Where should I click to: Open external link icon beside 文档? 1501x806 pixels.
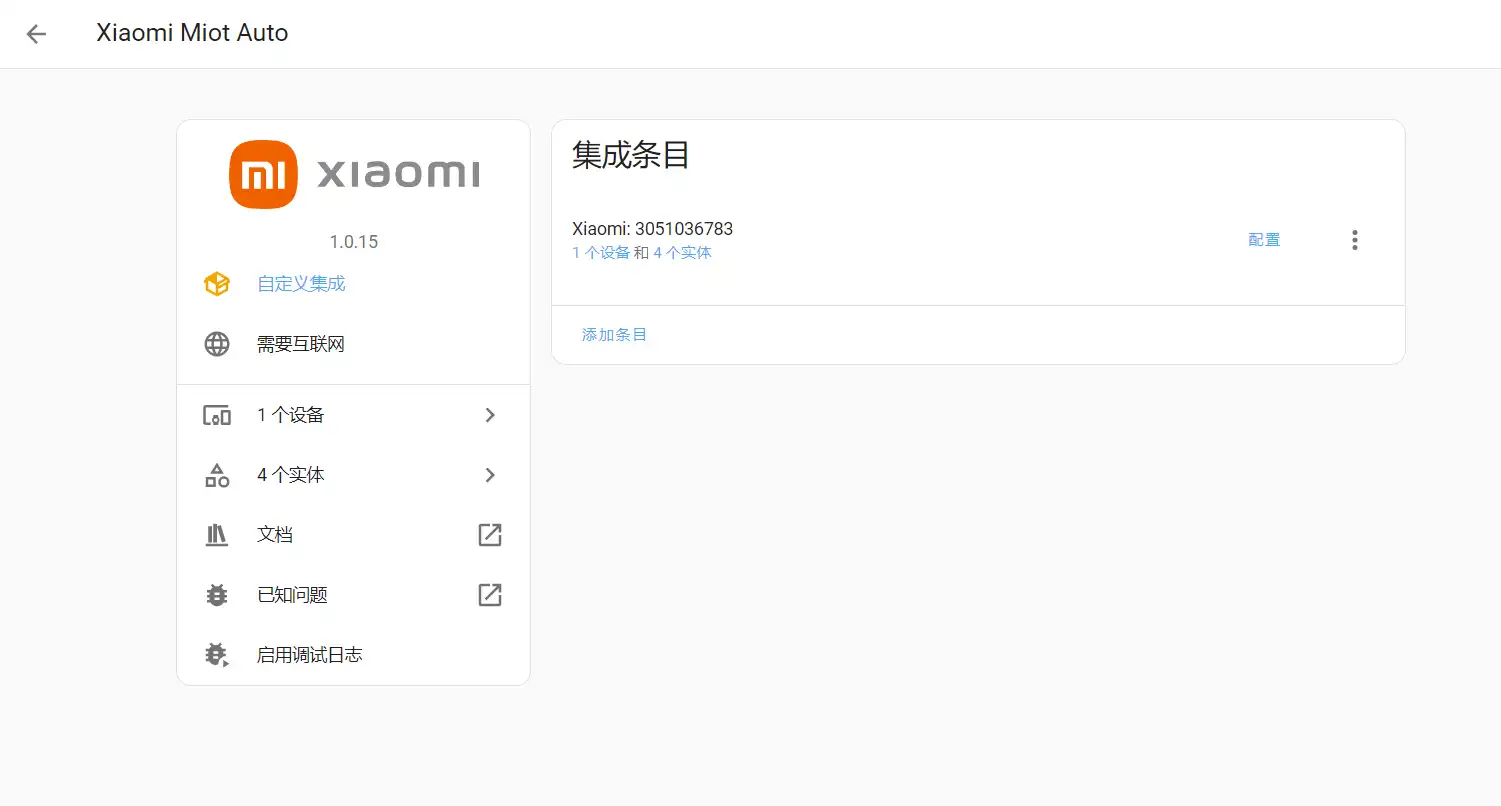point(489,535)
